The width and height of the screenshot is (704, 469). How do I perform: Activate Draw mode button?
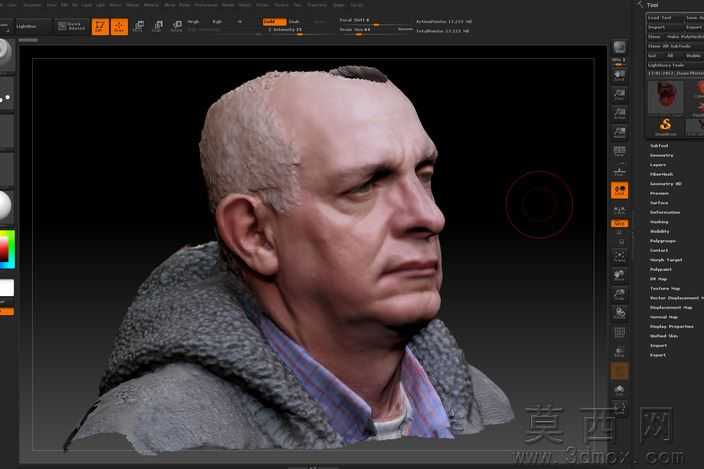click(119, 26)
